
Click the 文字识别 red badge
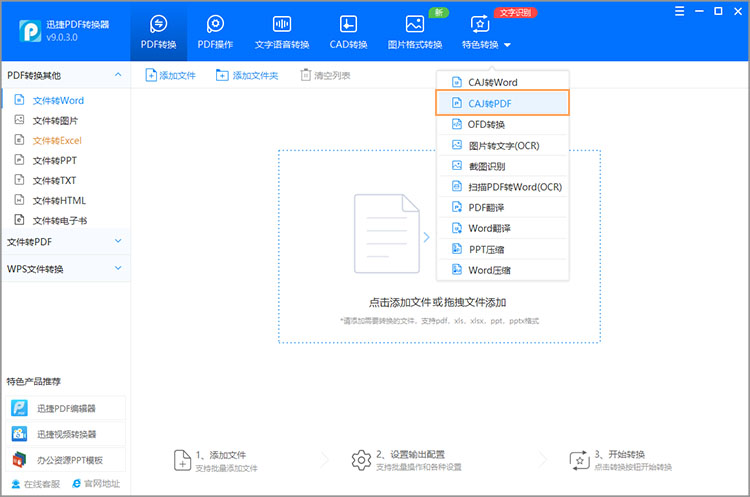point(515,12)
